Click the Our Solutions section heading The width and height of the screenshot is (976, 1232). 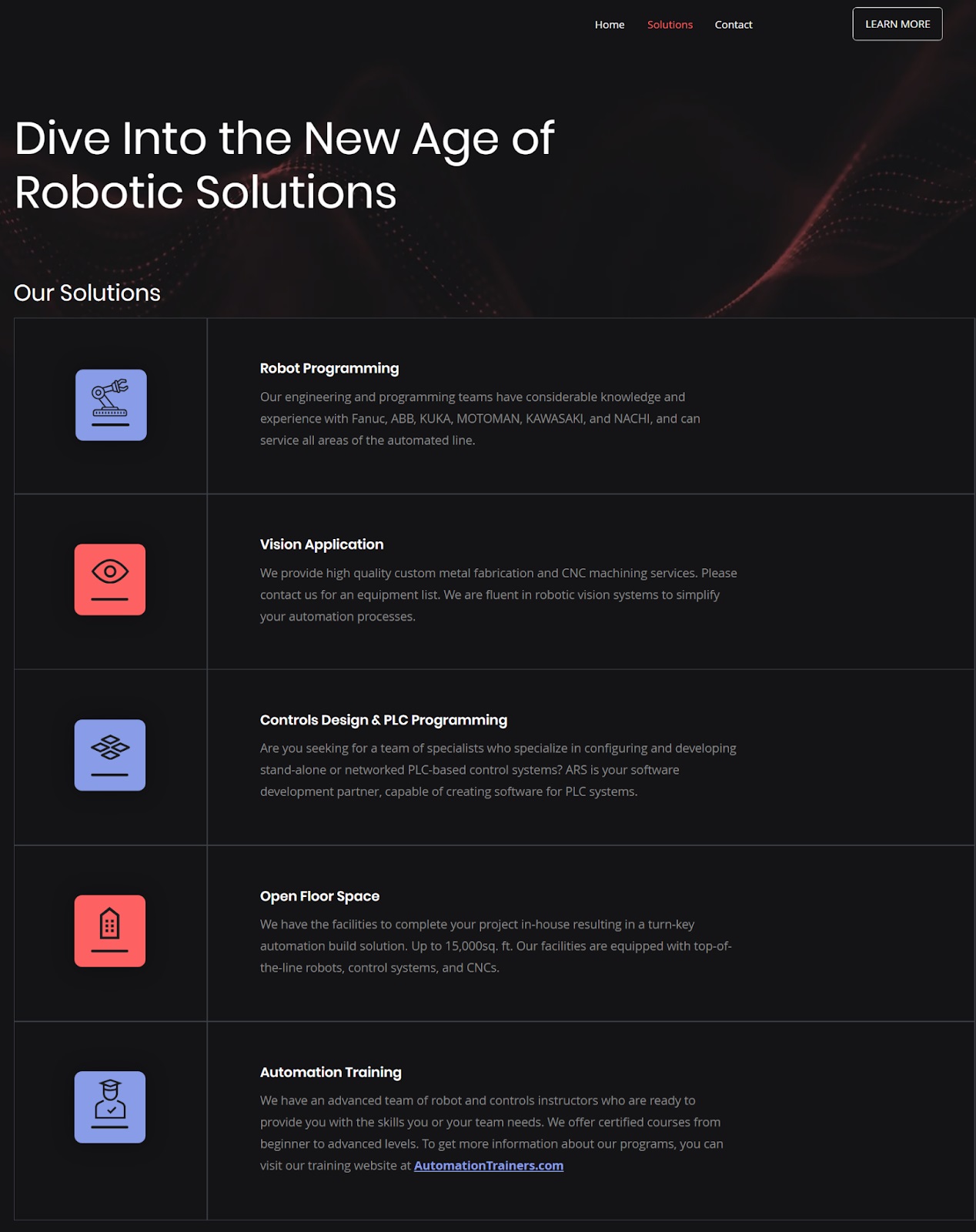[x=87, y=293]
